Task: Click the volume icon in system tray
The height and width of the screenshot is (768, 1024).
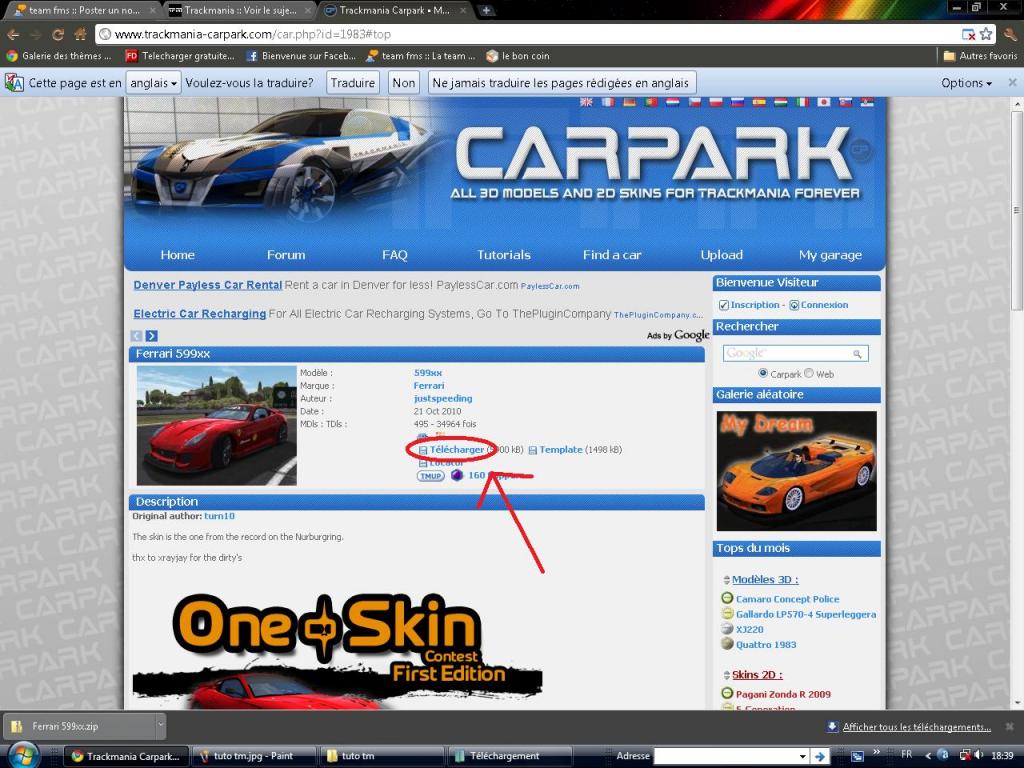Action: [x=978, y=755]
